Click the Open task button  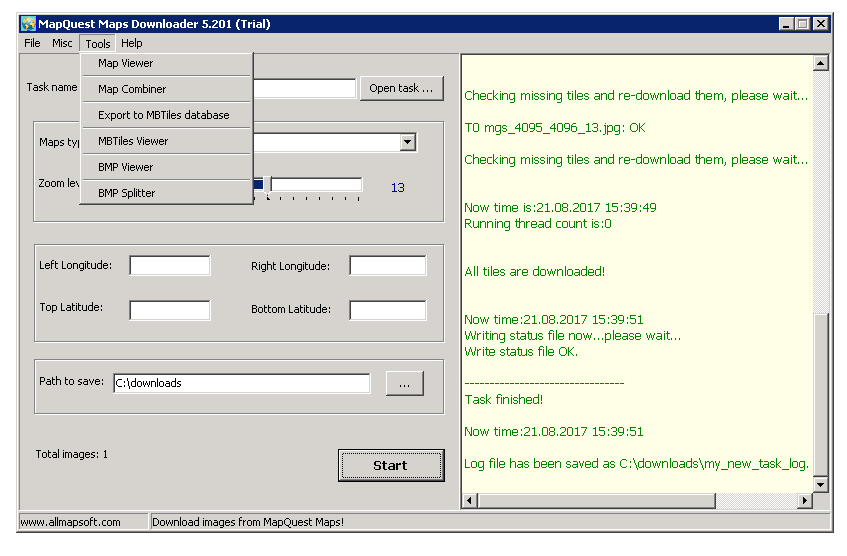coord(401,88)
